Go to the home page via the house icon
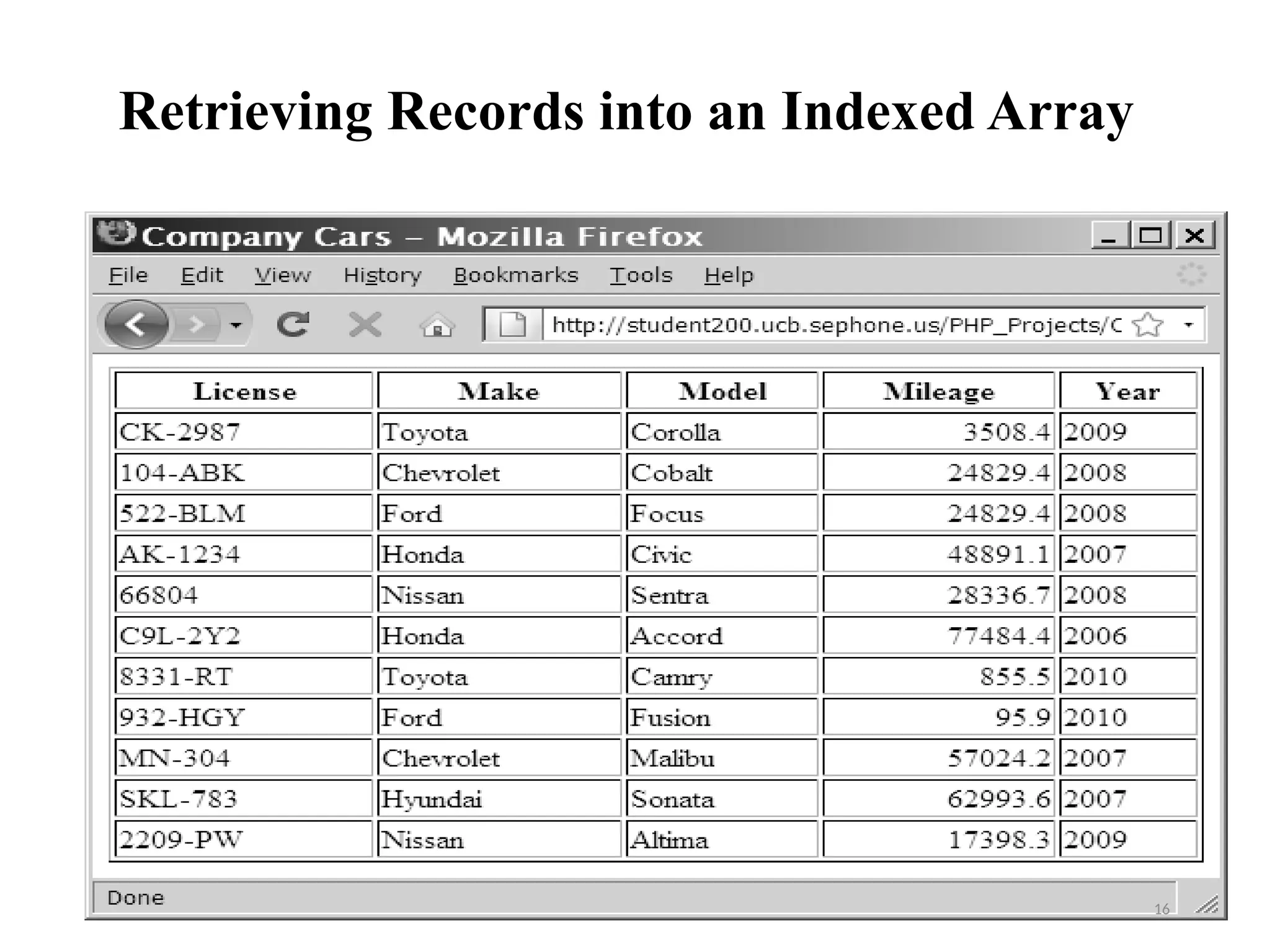The image size is (1270, 952). pyautogui.click(x=437, y=325)
